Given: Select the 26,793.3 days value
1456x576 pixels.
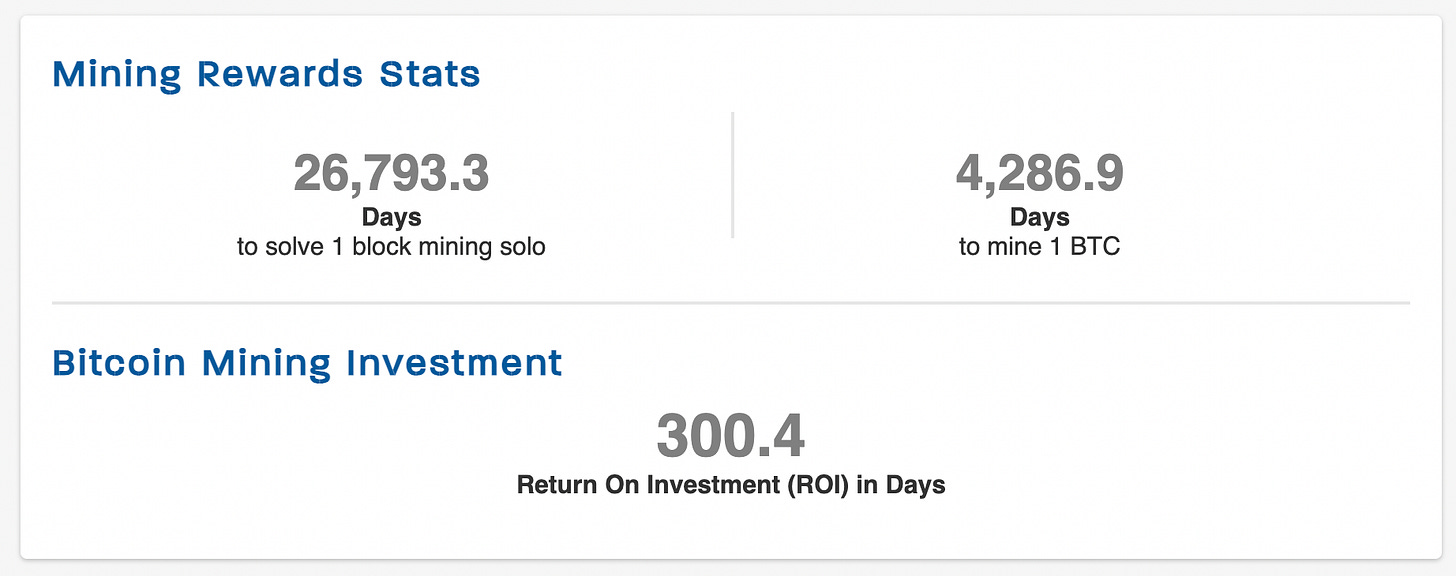Looking at the screenshot, I should pyautogui.click(x=391, y=174).
